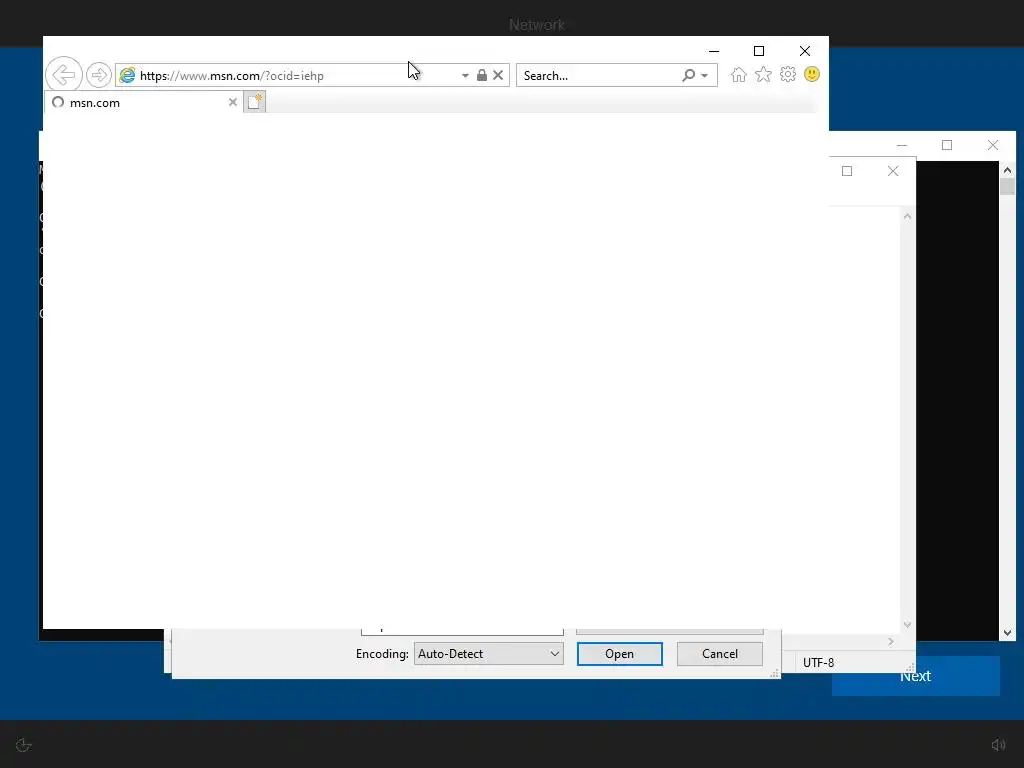Click the Internet Explorer forward arrow button
The height and width of the screenshot is (768, 1024).
pos(99,75)
